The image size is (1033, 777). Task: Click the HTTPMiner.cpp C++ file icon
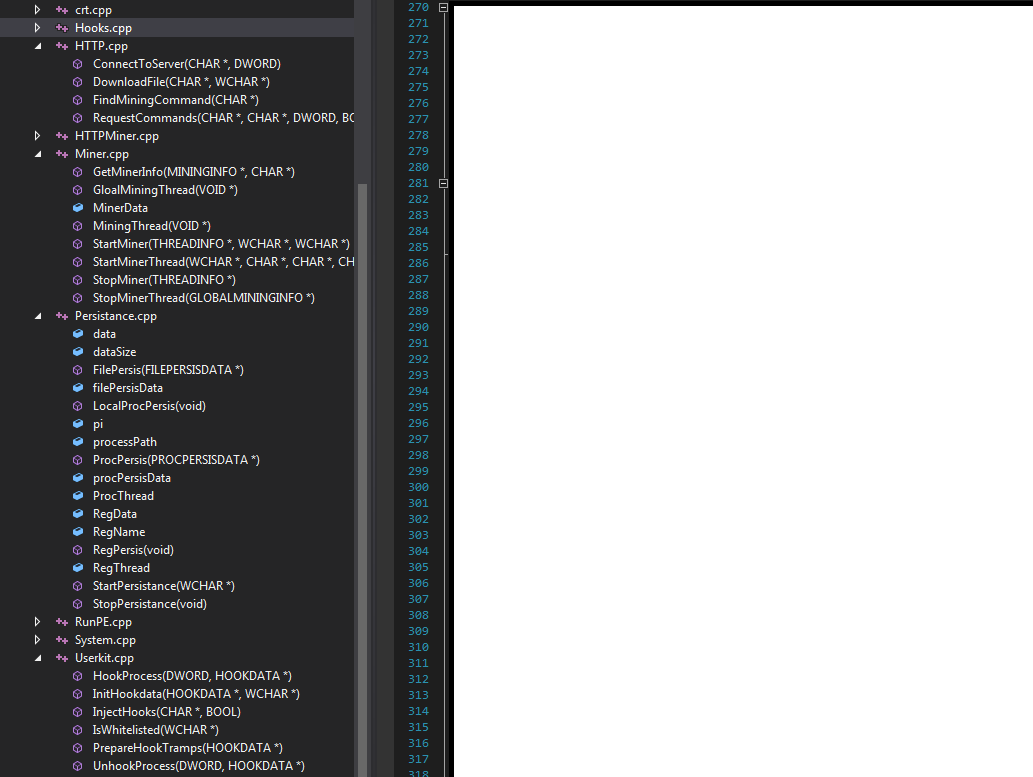click(62, 136)
